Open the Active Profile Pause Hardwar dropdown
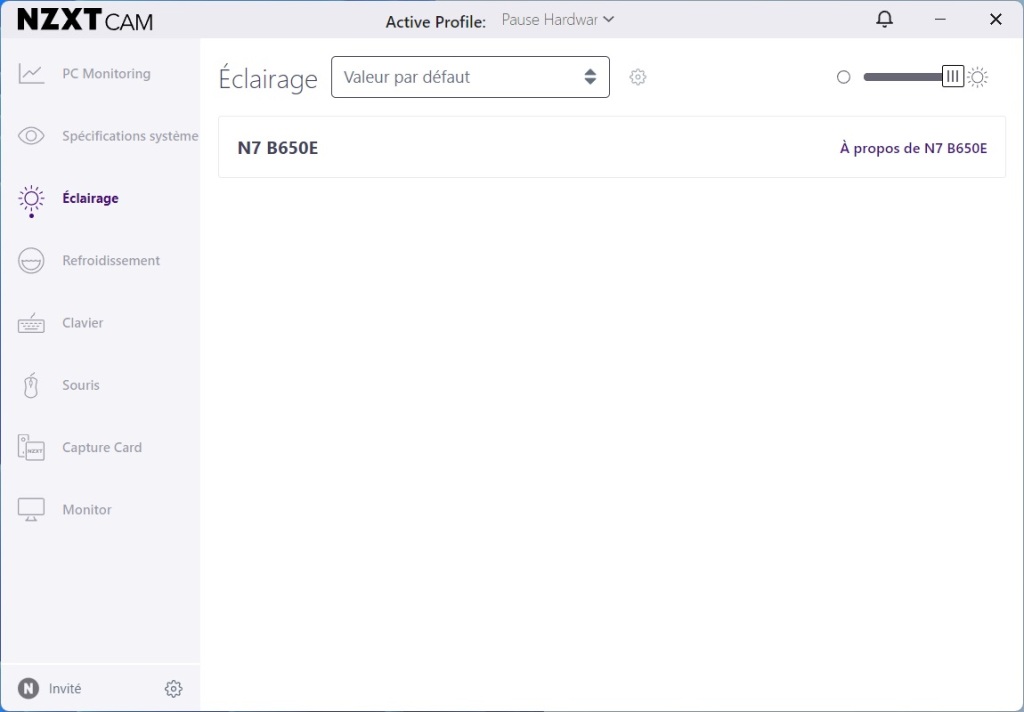The image size is (1024, 712). coord(558,20)
